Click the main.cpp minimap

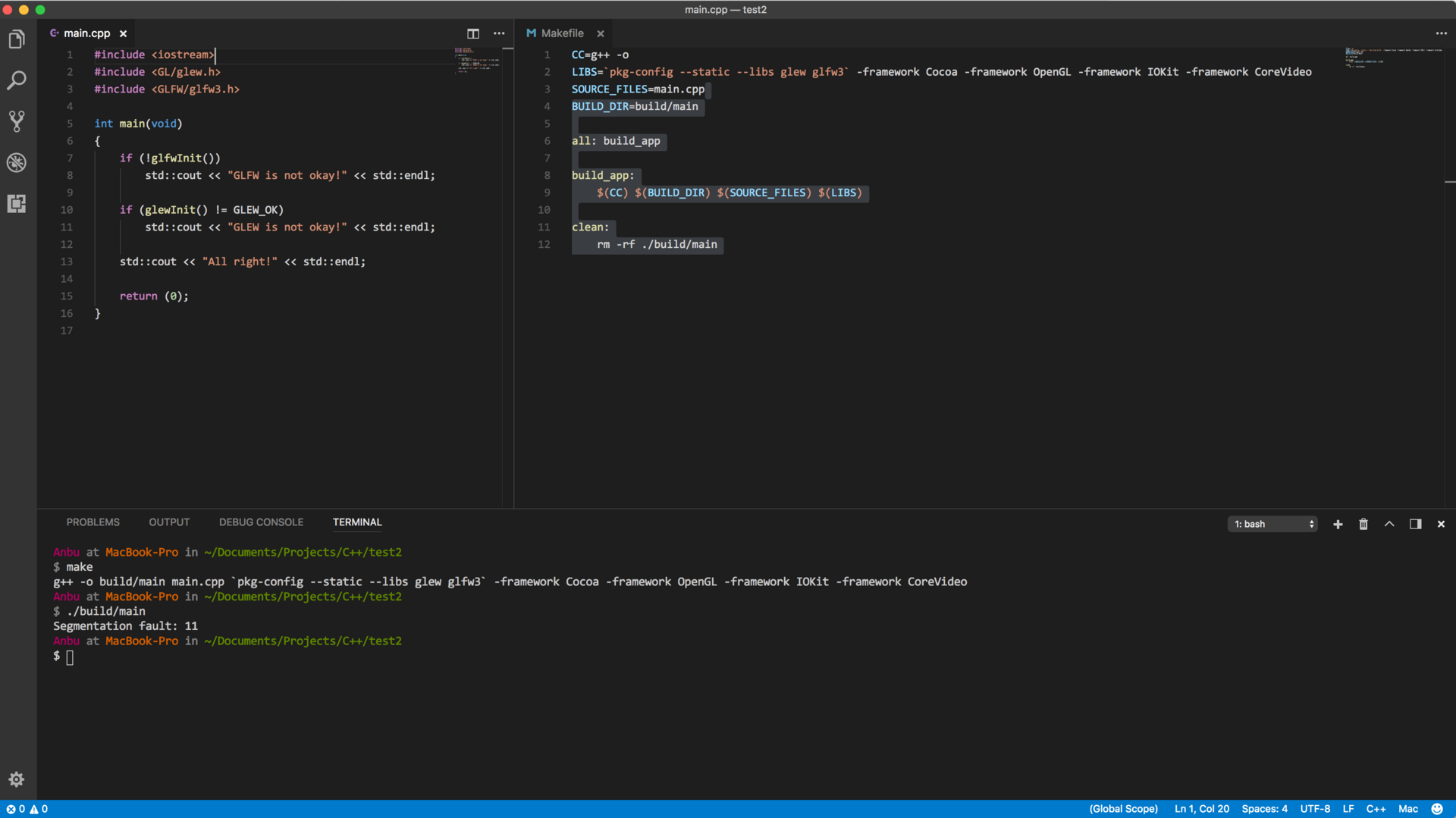click(x=477, y=60)
